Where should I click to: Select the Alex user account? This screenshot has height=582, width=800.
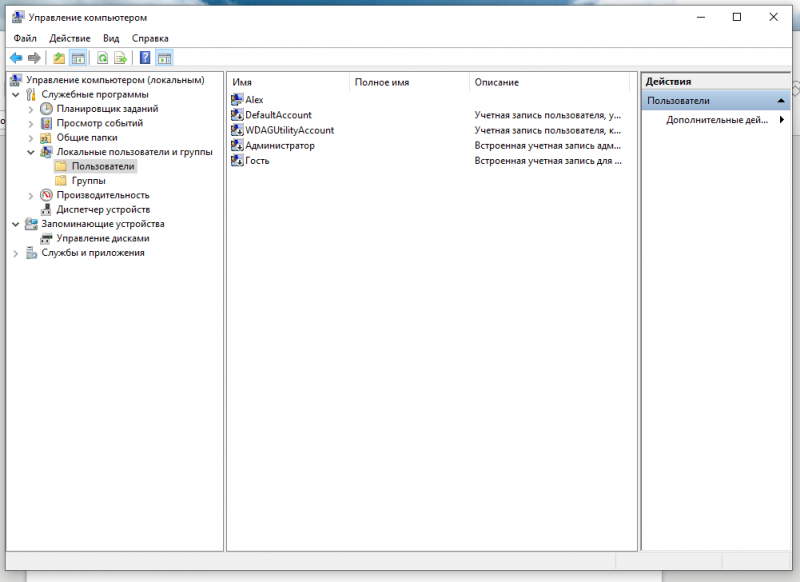254,100
